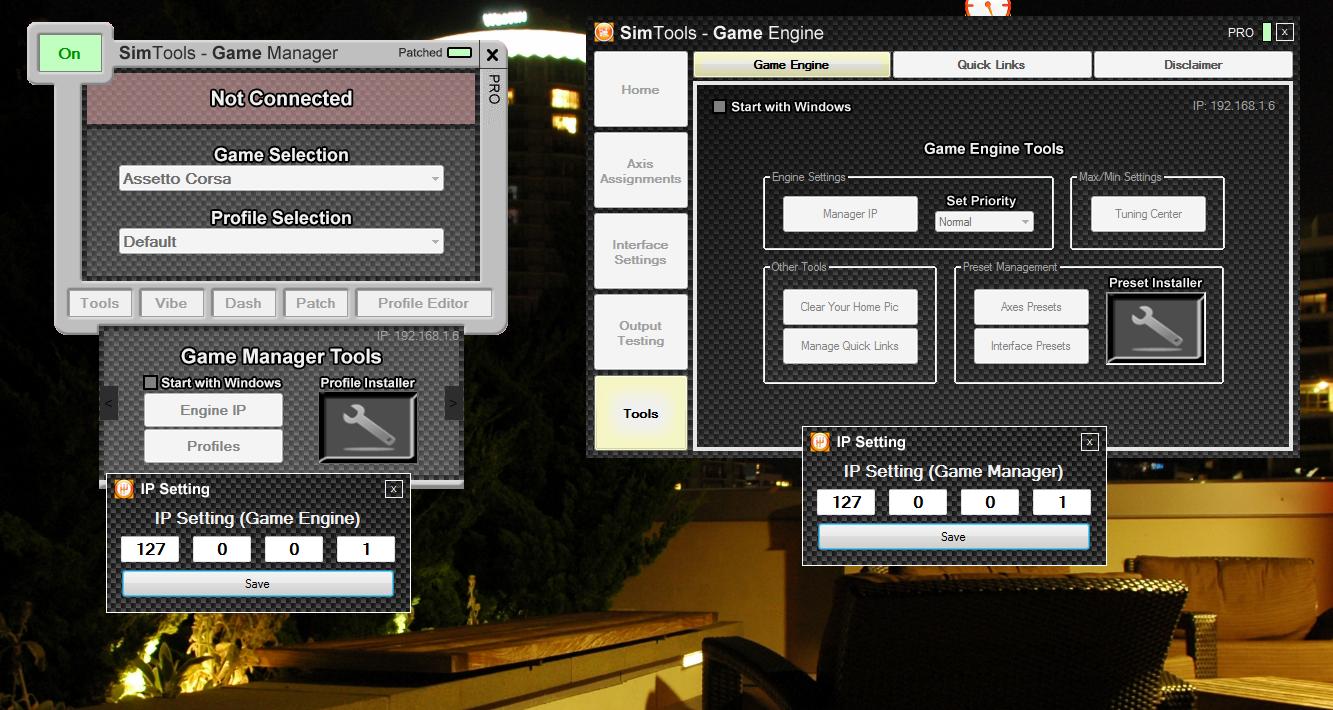The height and width of the screenshot is (710, 1333).
Task: Click the Patch button in Game Manager
Action: 316,303
